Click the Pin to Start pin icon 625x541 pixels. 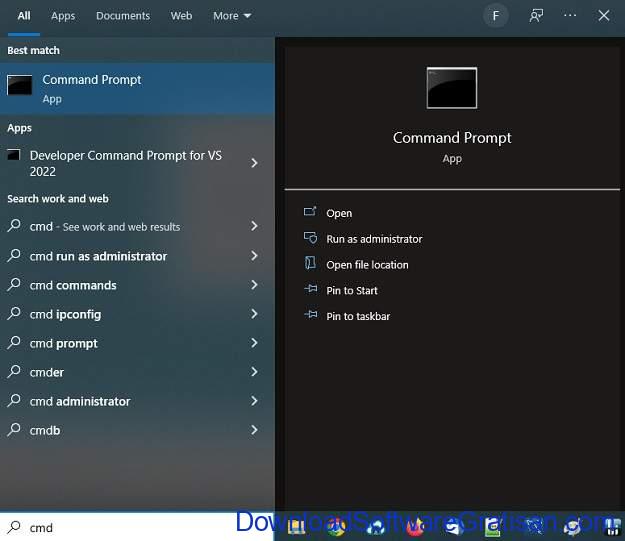tap(311, 289)
